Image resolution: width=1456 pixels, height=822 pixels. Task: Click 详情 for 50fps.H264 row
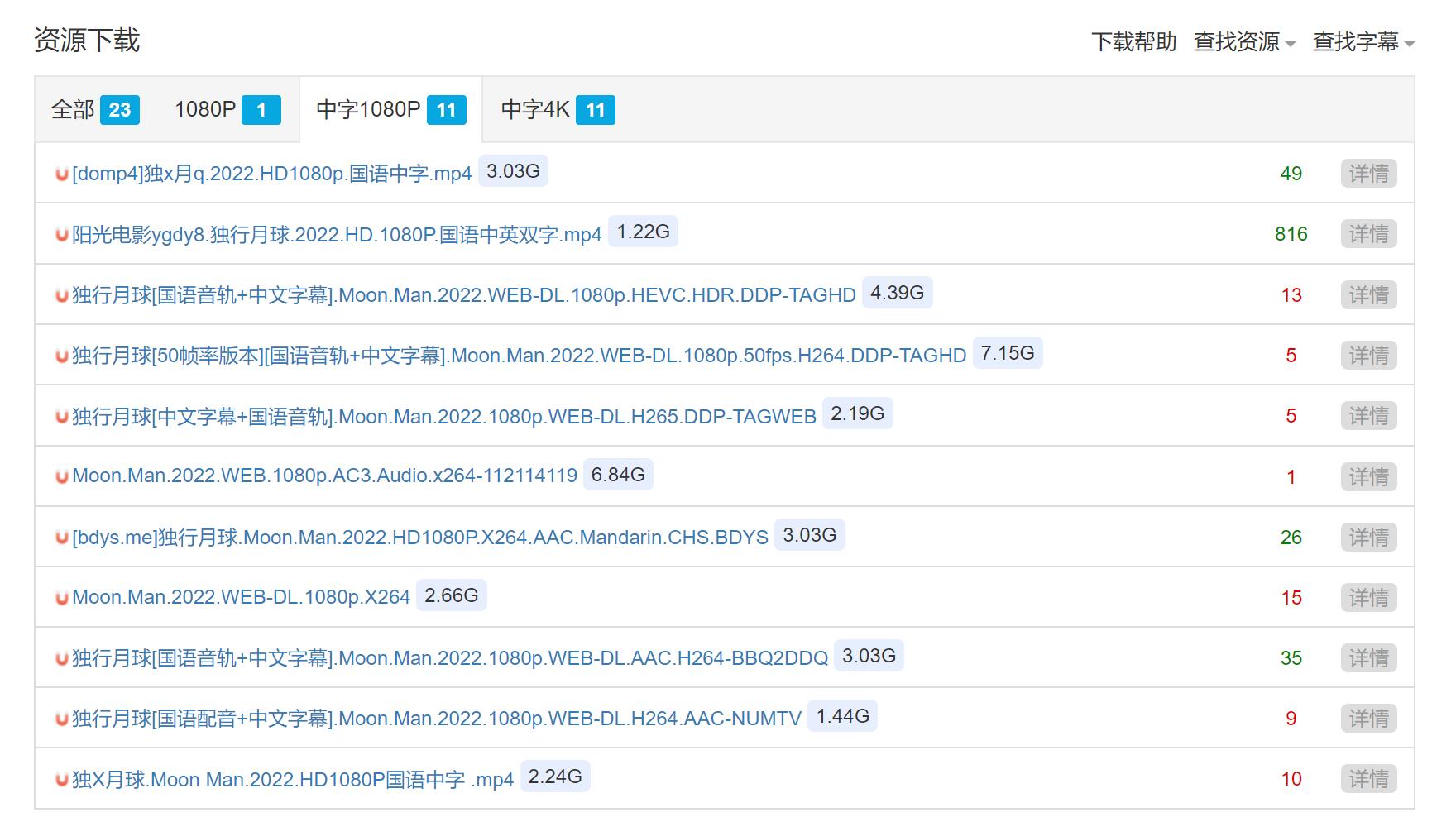1368,356
